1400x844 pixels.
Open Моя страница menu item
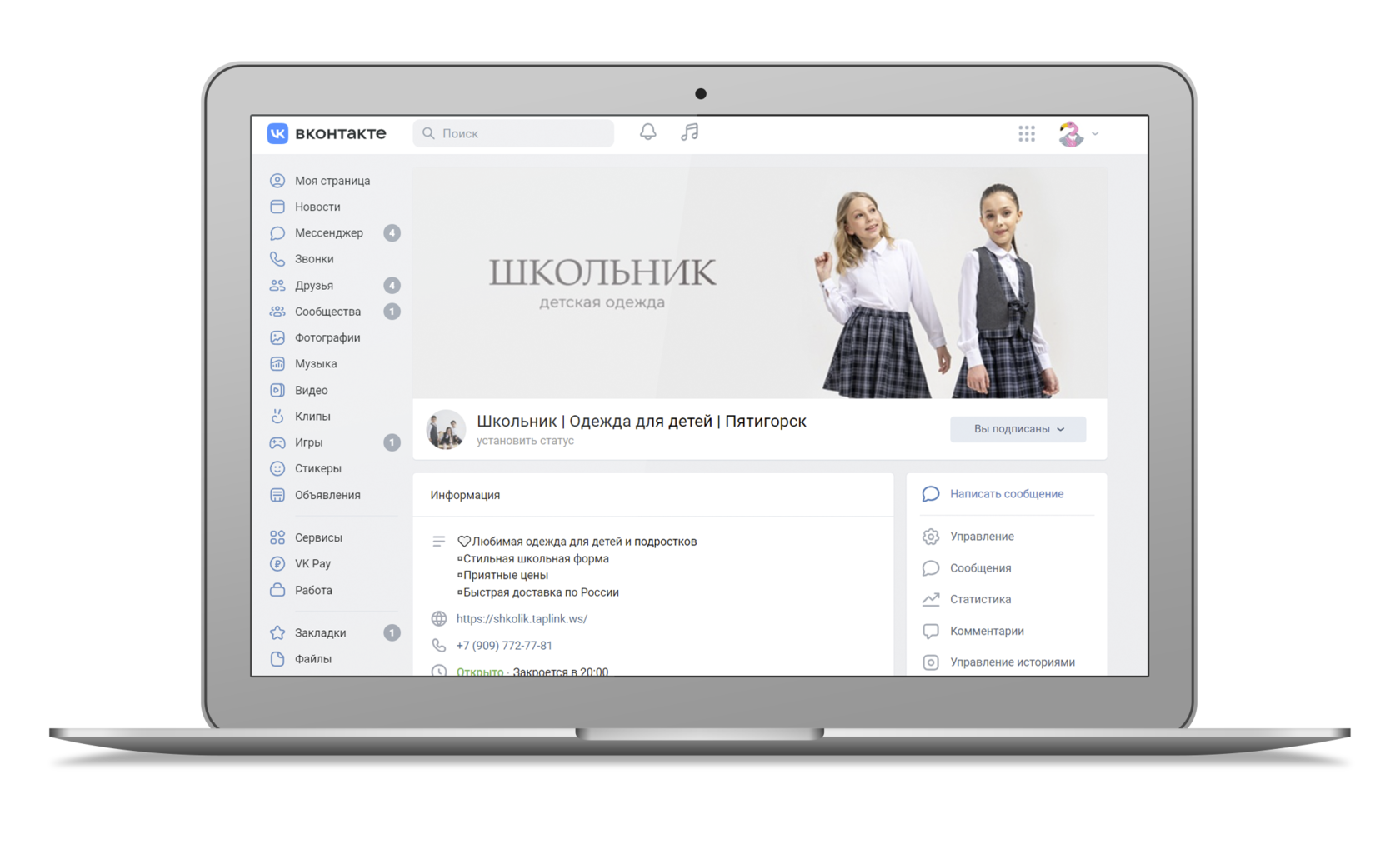pos(332,181)
